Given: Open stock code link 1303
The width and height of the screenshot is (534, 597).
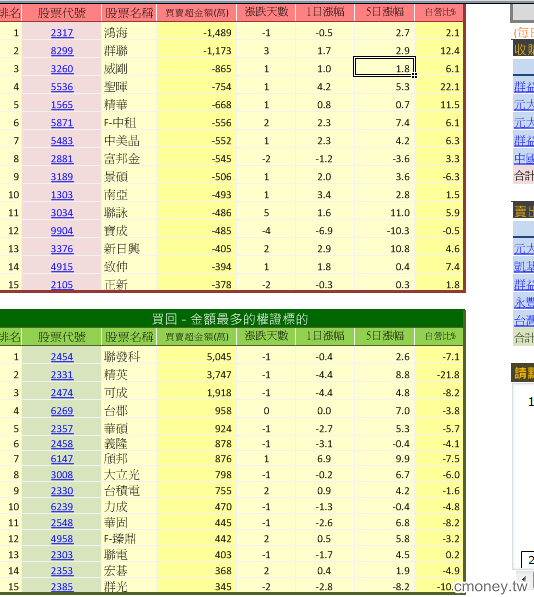Looking at the screenshot, I should click(62, 195).
